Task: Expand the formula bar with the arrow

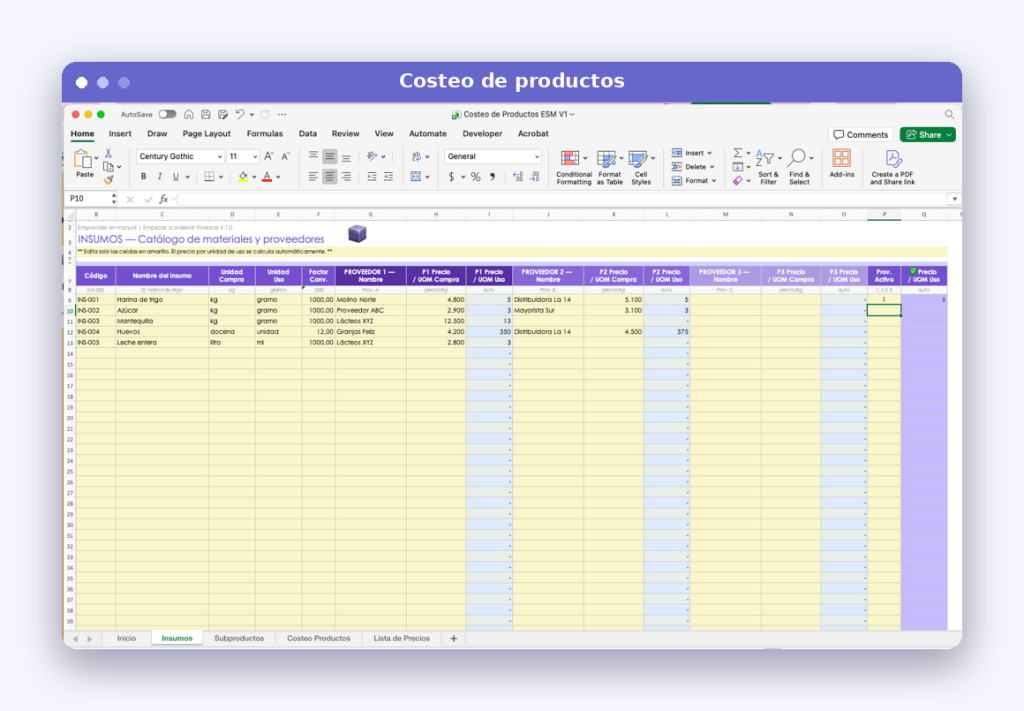Action: click(x=954, y=199)
